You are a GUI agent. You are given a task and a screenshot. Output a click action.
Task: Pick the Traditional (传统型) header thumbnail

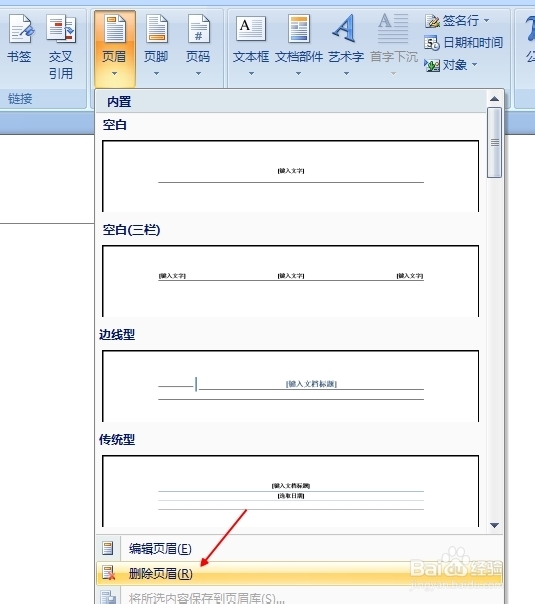[291, 491]
